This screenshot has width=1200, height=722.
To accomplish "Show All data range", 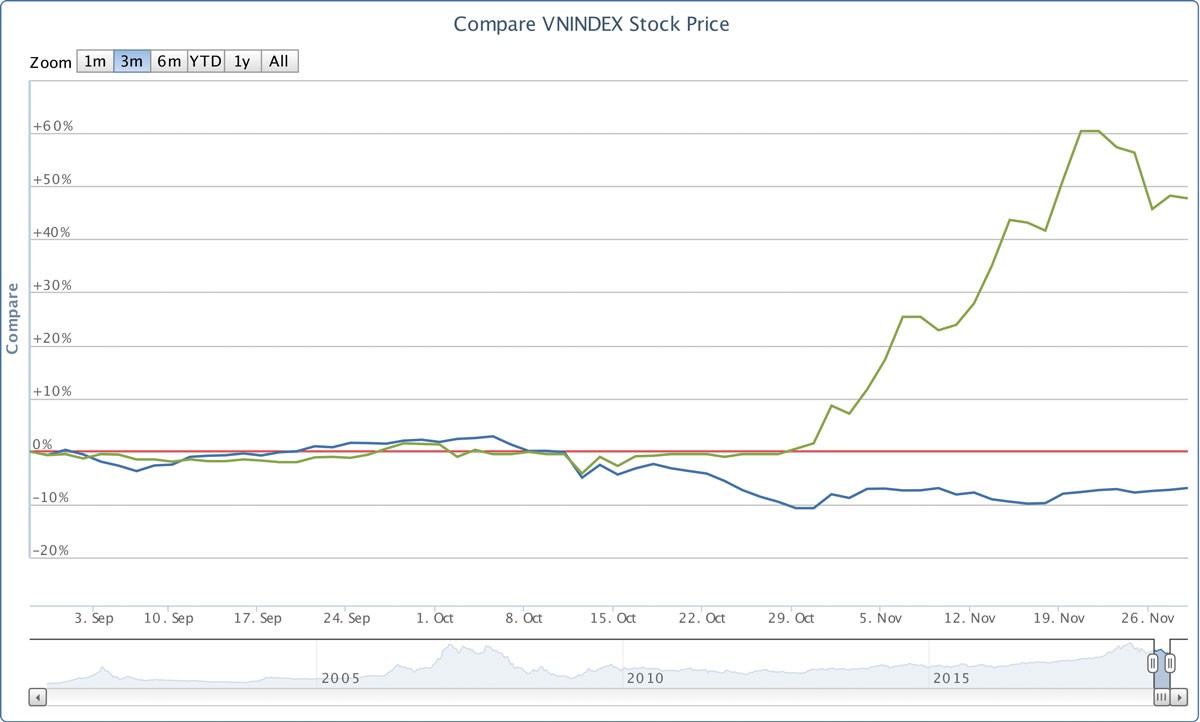I will pos(279,62).
